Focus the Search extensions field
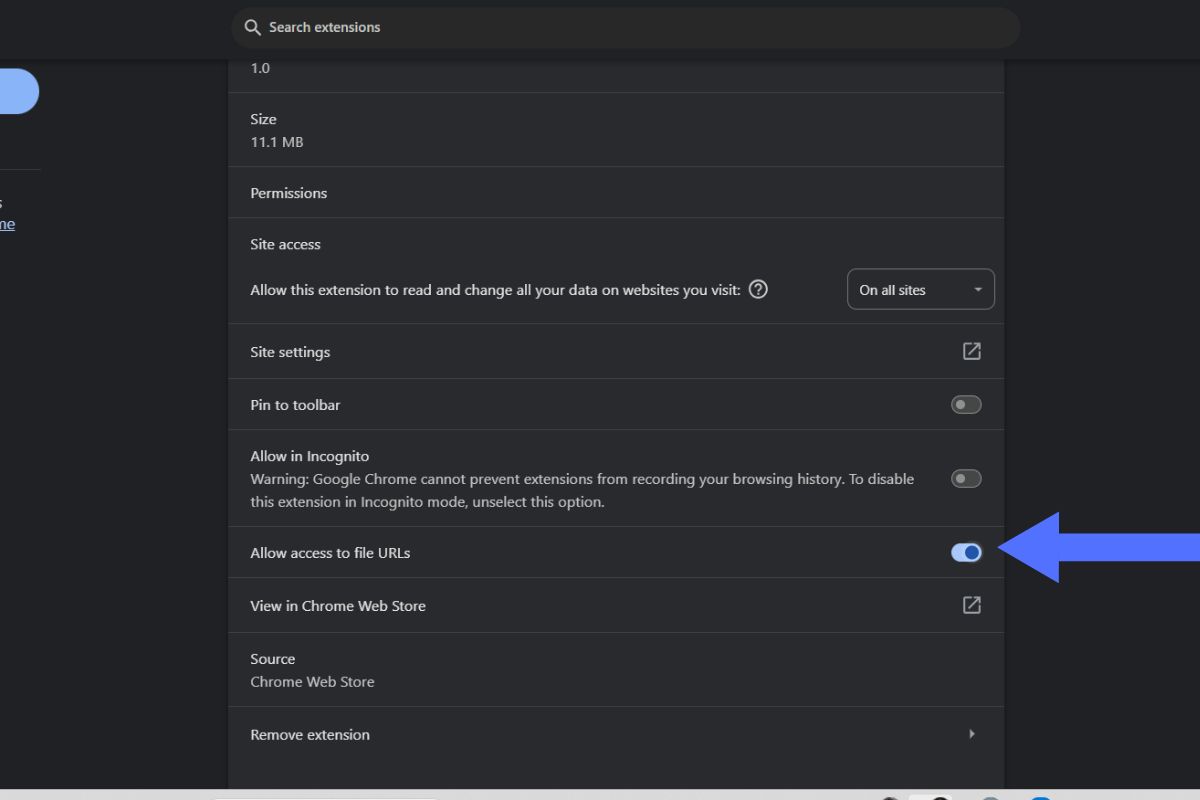 point(625,28)
